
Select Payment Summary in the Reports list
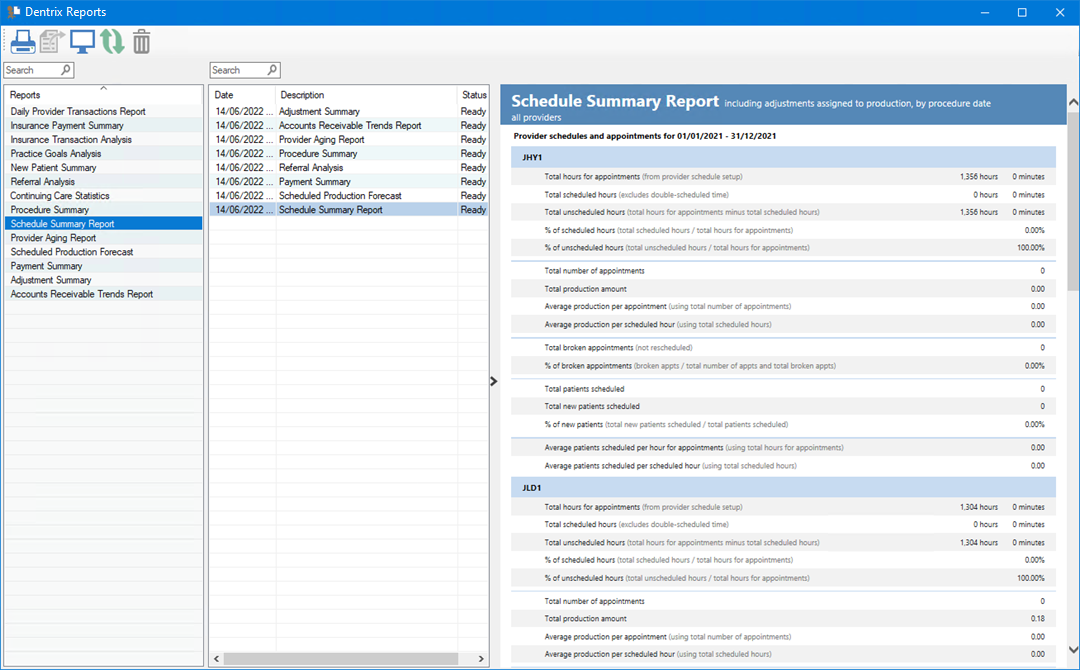[104, 266]
